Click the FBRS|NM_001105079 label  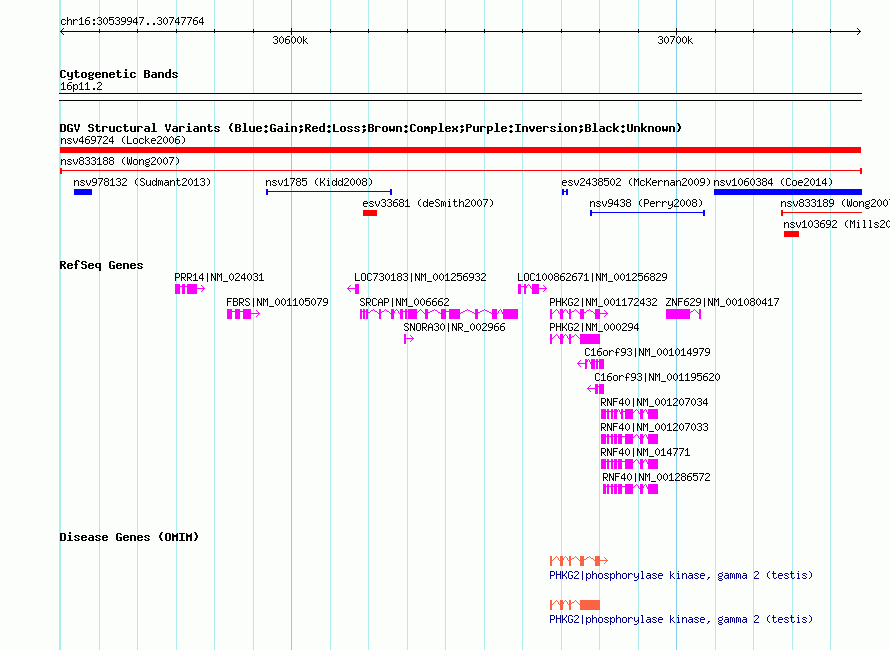click(x=277, y=302)
